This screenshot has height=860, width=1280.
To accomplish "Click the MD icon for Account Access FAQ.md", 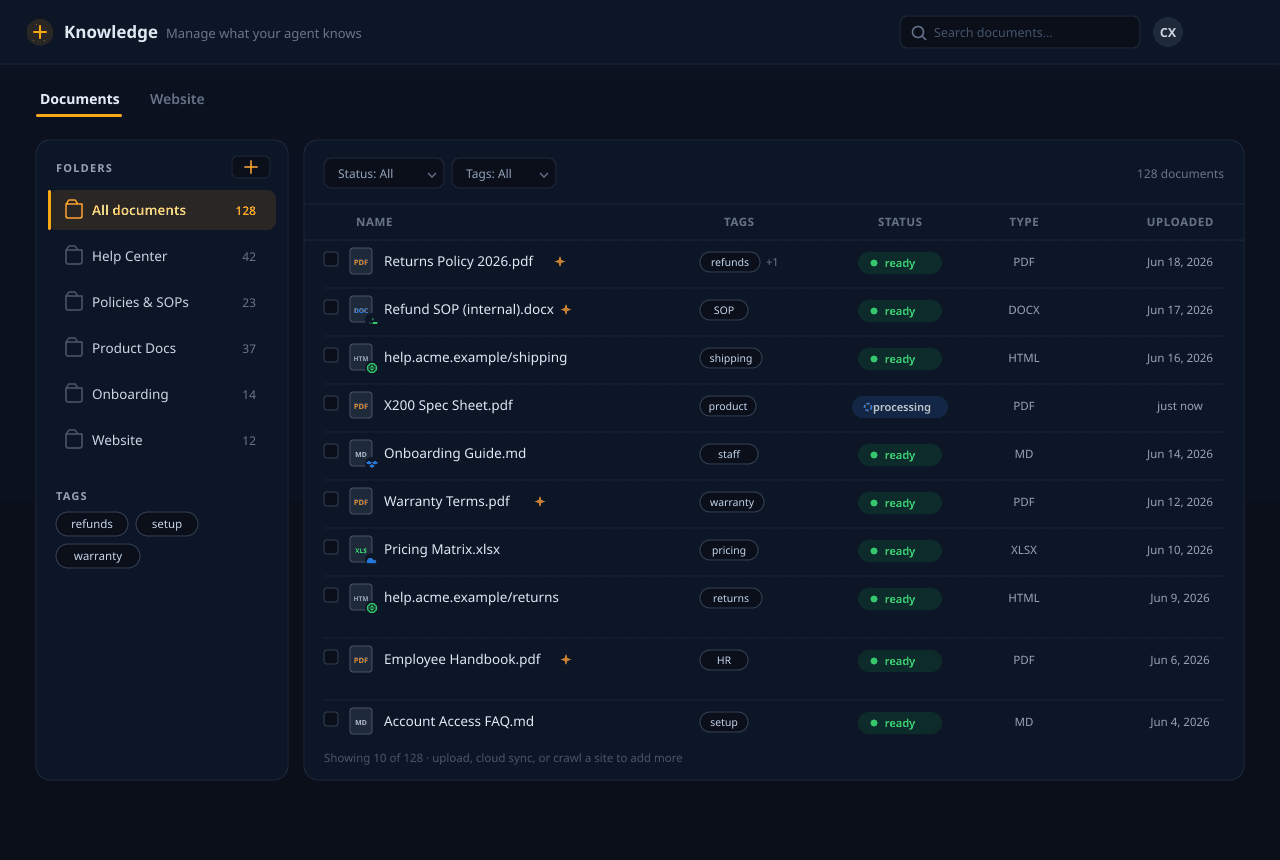I will [x=361, y=722].
